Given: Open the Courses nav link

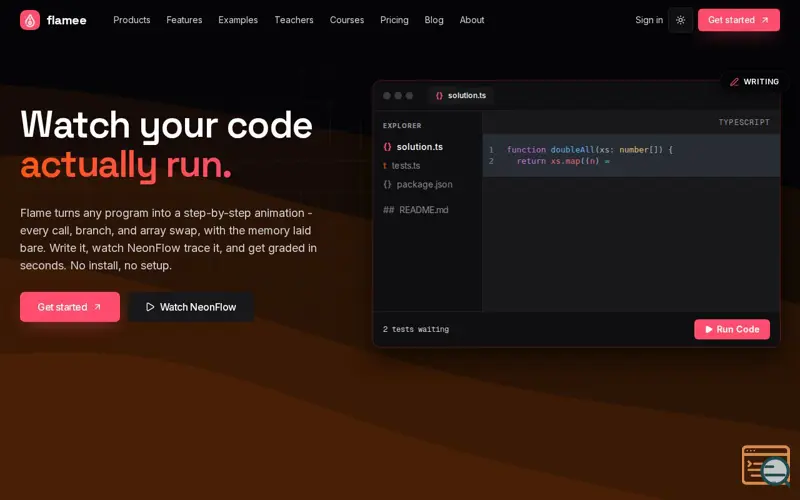Looking at the screenshot, I should pos(347,20).
